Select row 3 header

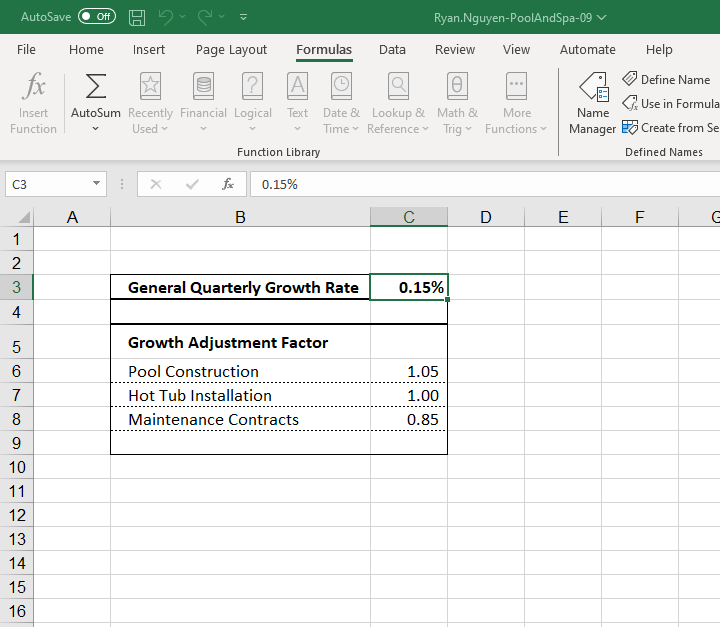(17, 287)
